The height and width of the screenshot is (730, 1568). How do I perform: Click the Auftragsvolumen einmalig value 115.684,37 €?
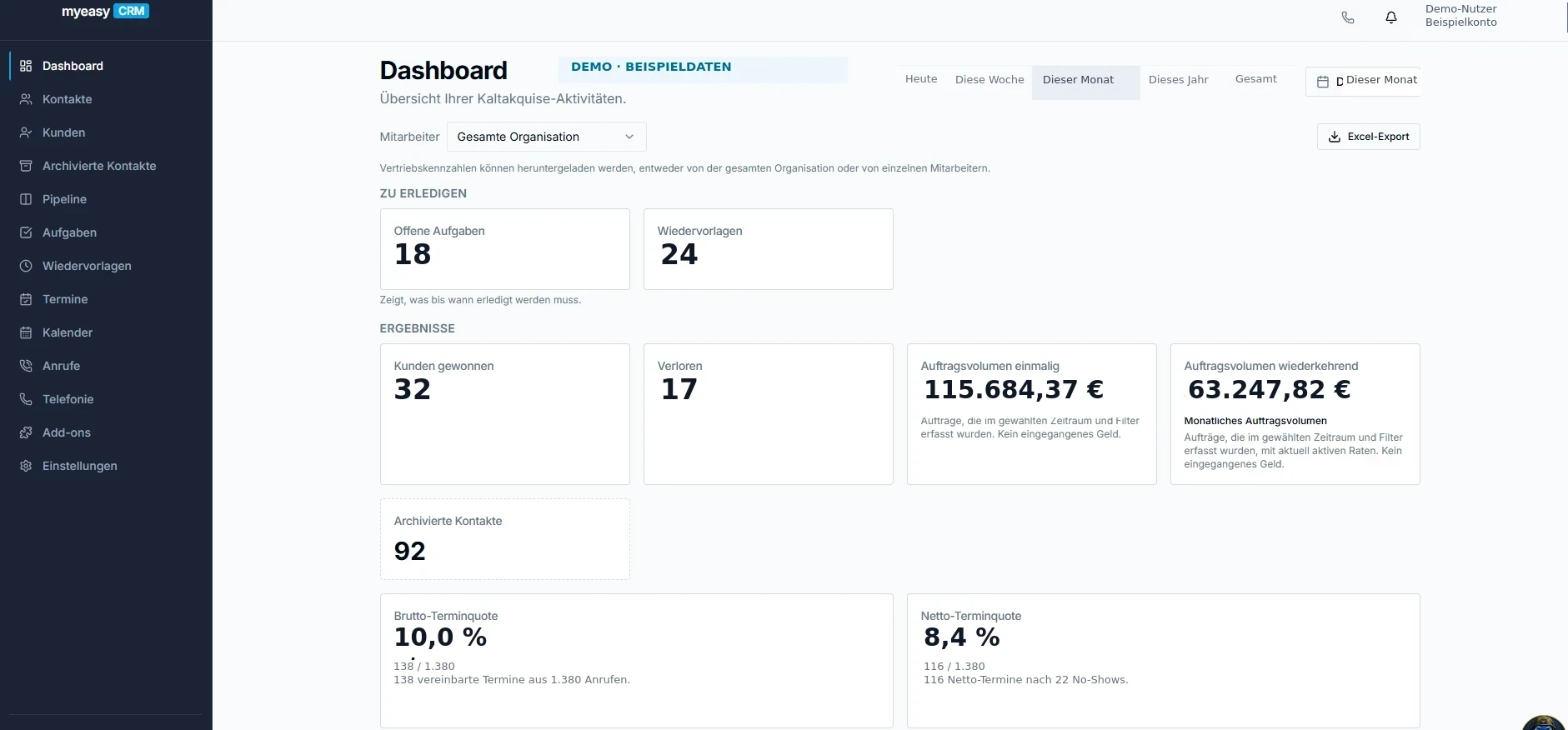tap(1014, 389)
